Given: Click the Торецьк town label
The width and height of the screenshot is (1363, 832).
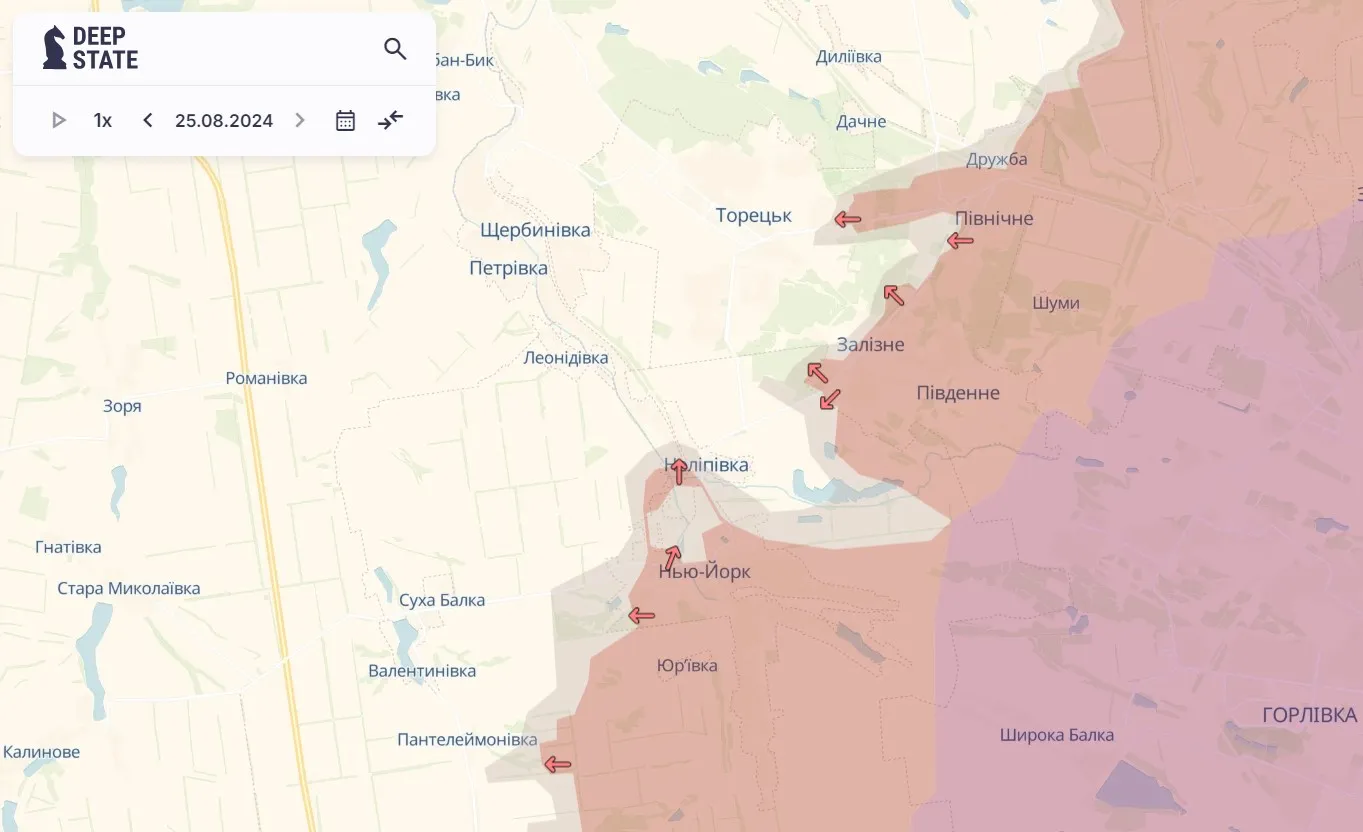Looking at the screenshot, I should (753, 214).
